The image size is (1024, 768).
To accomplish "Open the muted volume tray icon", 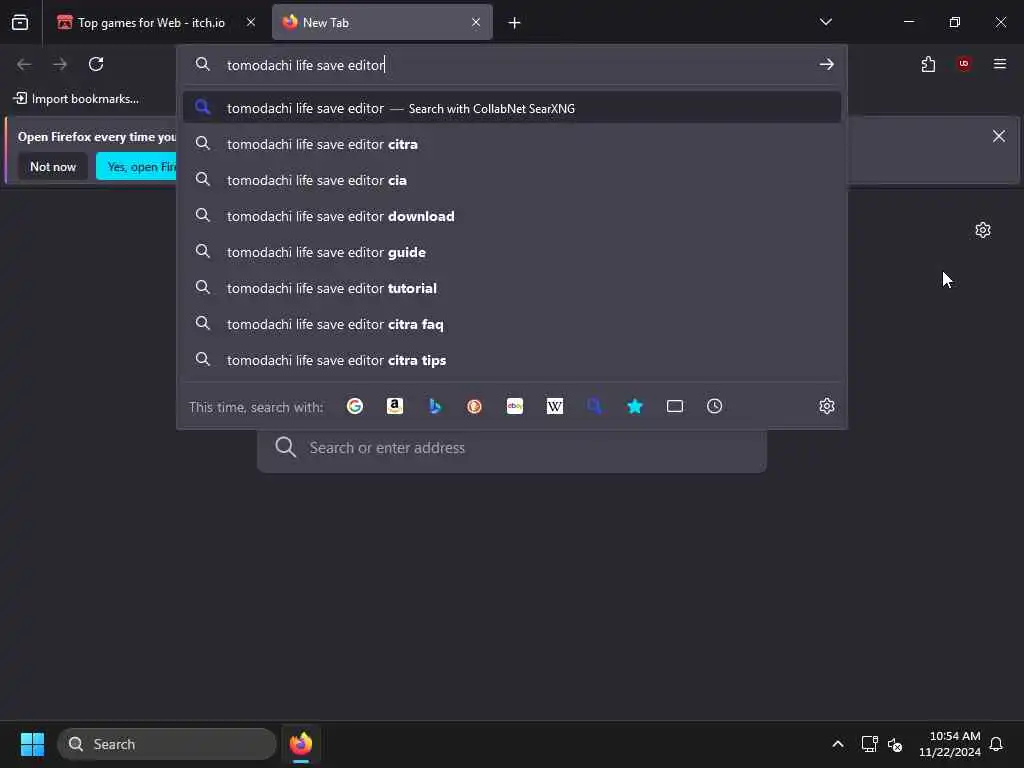I will [895, 744].
